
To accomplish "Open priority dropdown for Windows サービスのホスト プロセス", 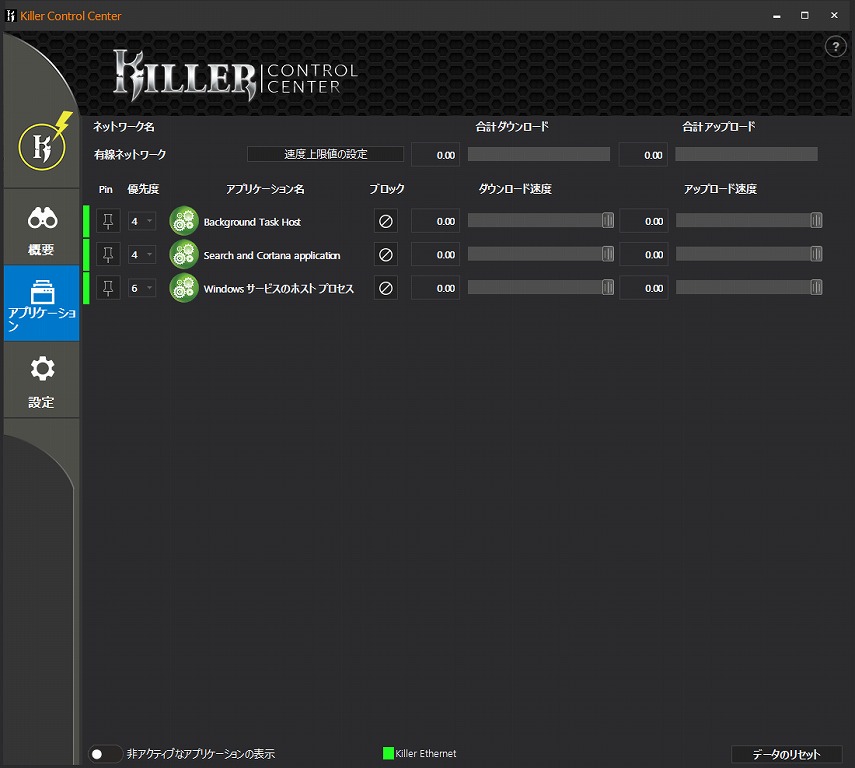I will point(142,288).
